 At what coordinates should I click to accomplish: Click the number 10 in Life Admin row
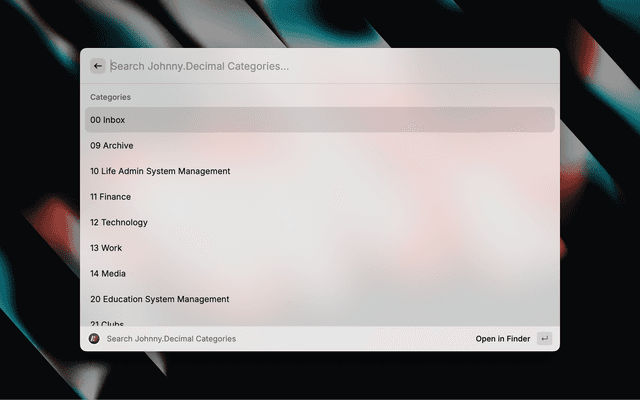pyautogui.click(x=95, y=171)
